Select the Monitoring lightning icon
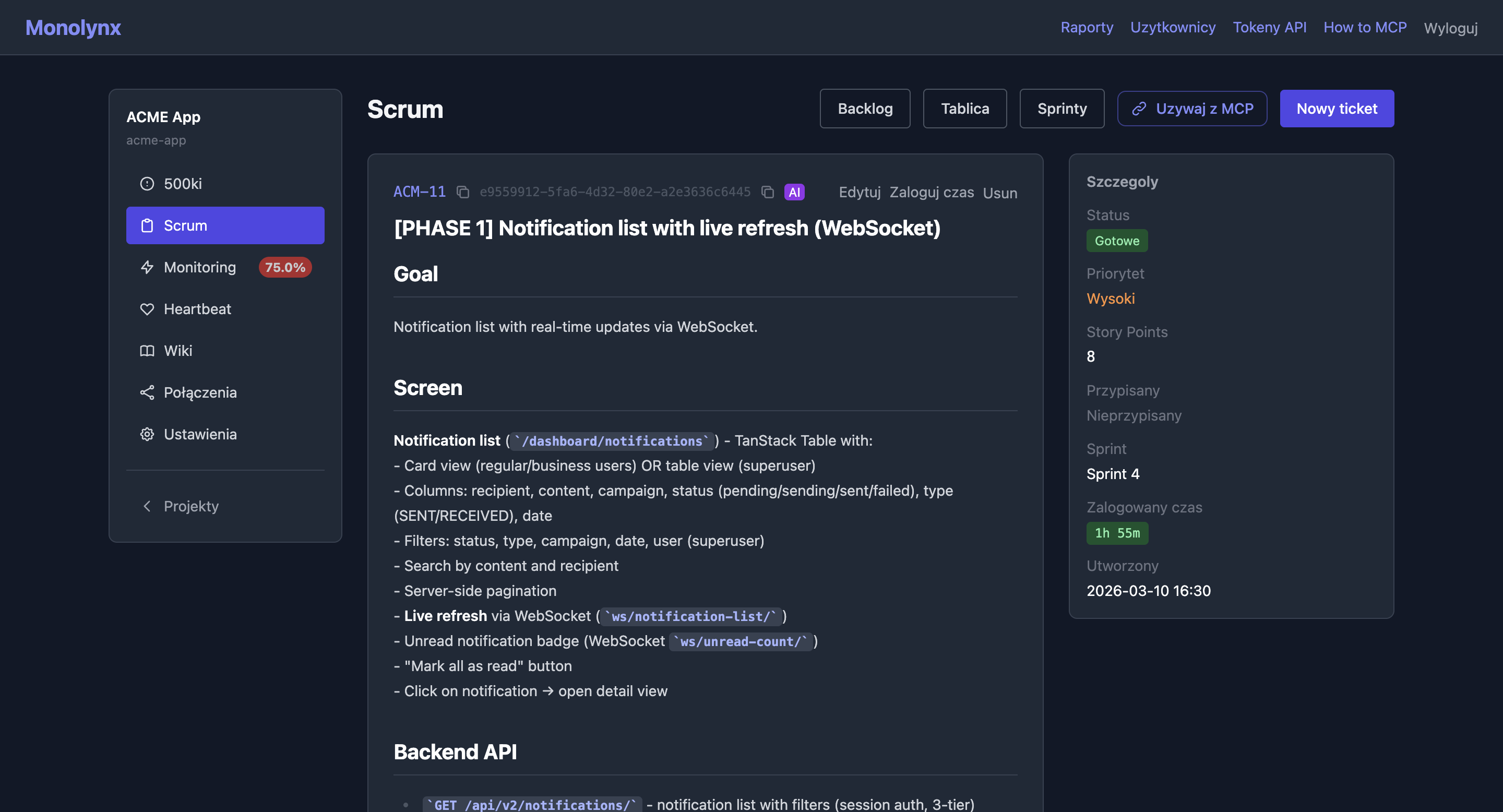 coord(147,267)
